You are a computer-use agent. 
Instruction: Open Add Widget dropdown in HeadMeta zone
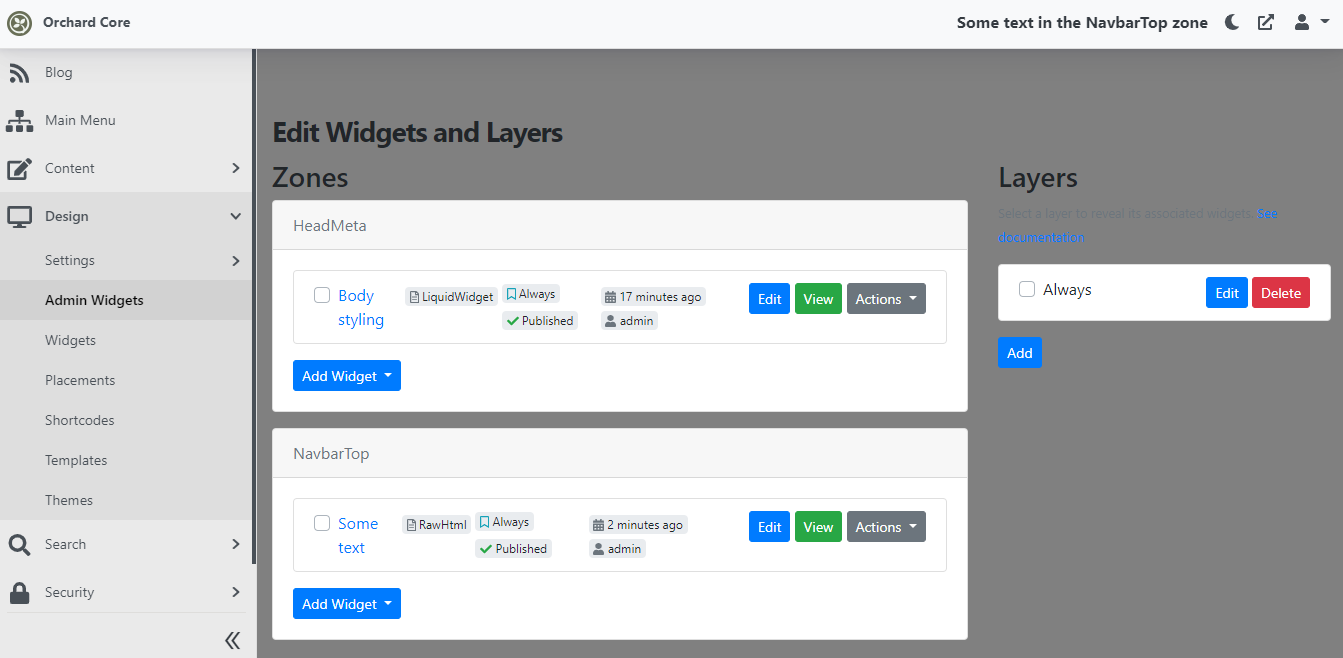click(347, 376)
